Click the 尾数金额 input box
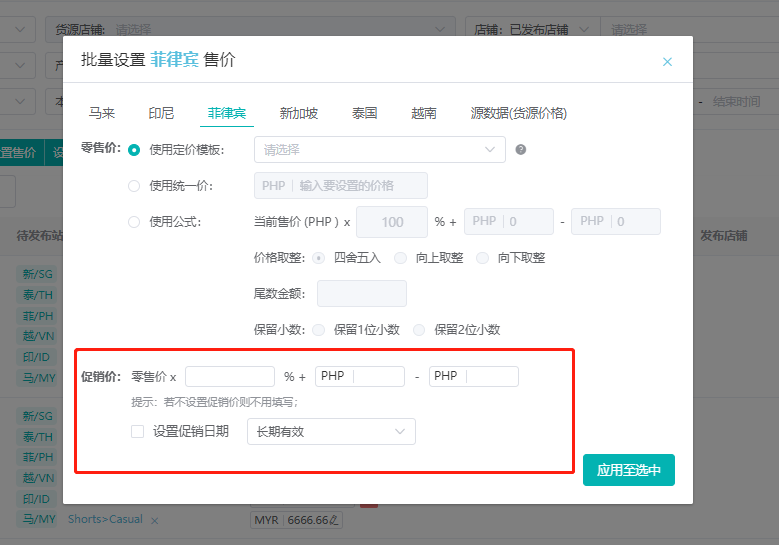The image size is (779, 545). 361,293
